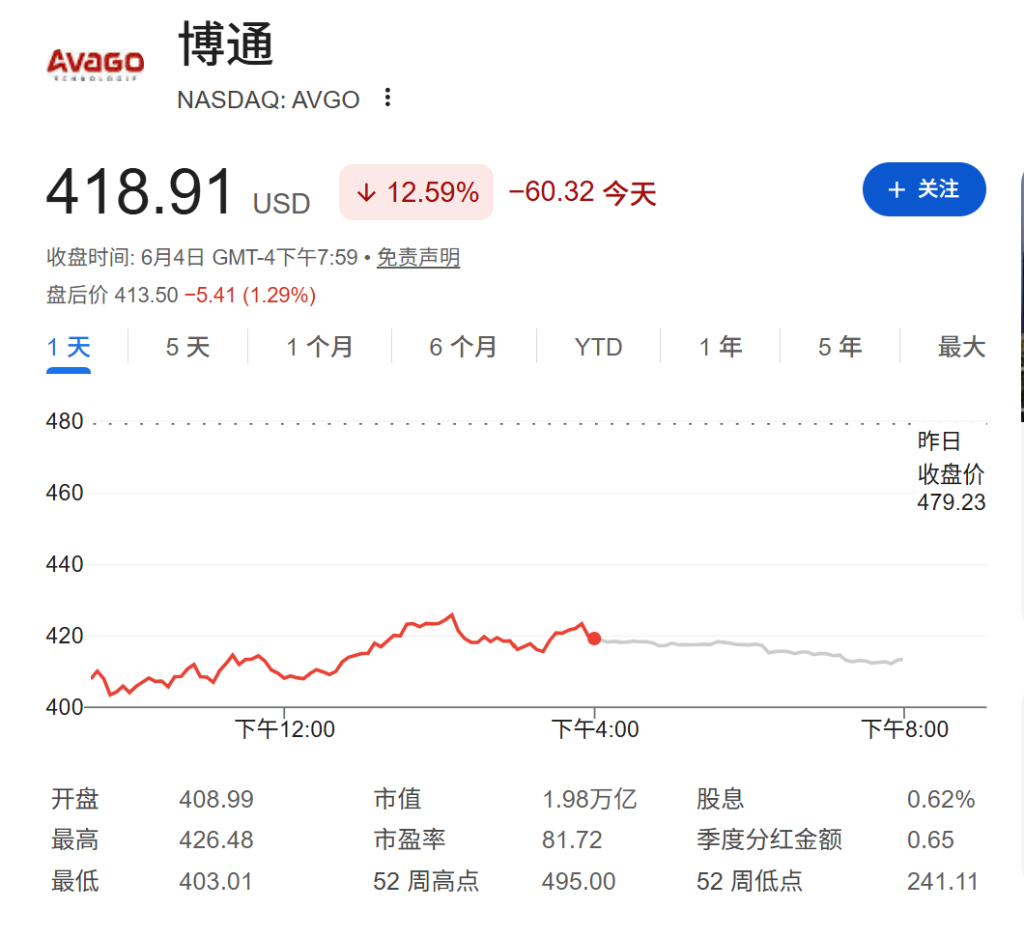Switch to the 1 个月 tab
Image resolution: width=1024 pixels, height=929 pixels.
click(x=319, y=347)
